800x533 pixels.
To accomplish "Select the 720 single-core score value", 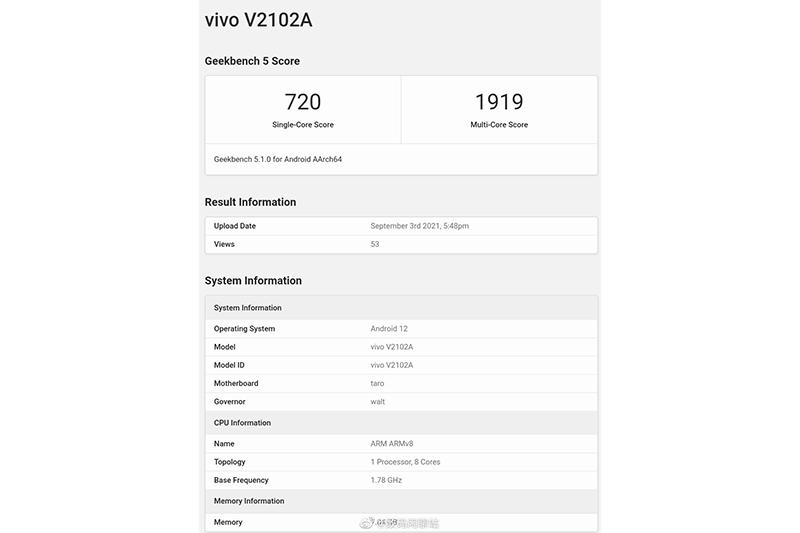I will pyautogui.click(x=303, y=102).
